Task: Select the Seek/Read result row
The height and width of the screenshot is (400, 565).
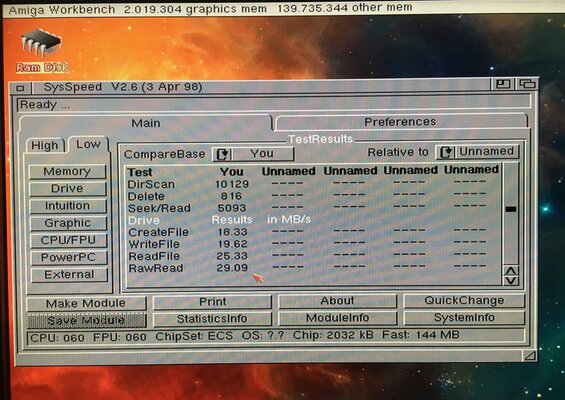Action: (313, 208)
